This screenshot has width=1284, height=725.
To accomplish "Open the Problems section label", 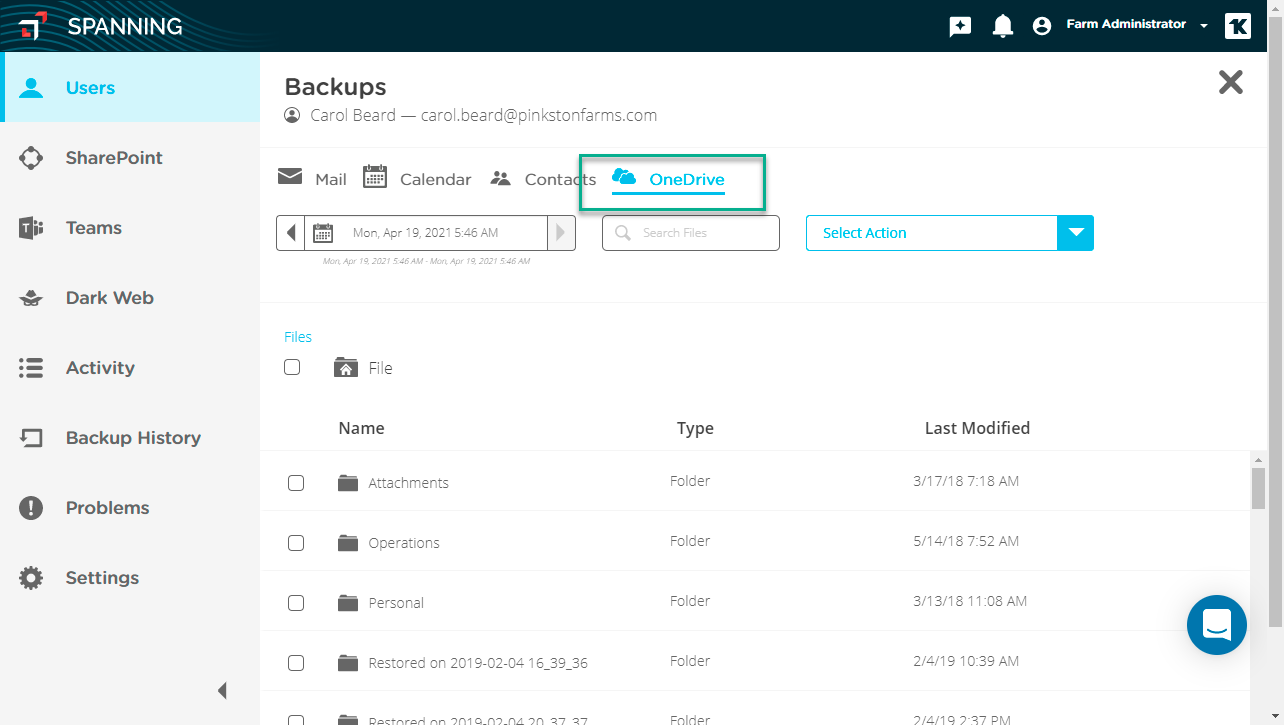I will pyautogui.click(x=107, y=508).
